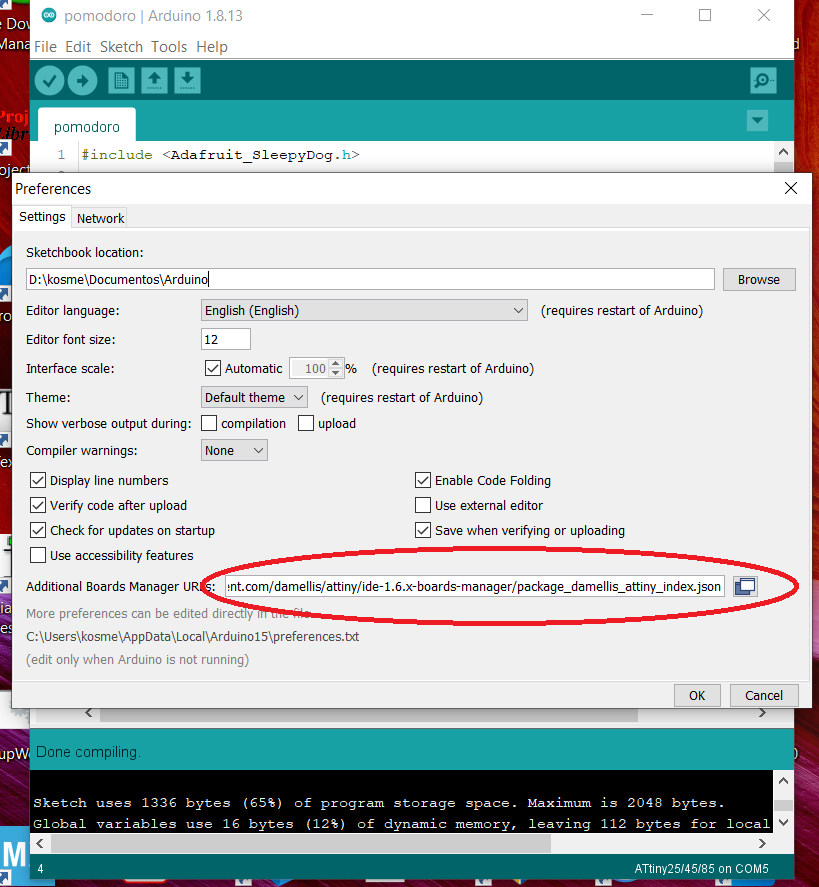Create a new sketch with New icon
819x887 pixels.
(x=121, y=81)
